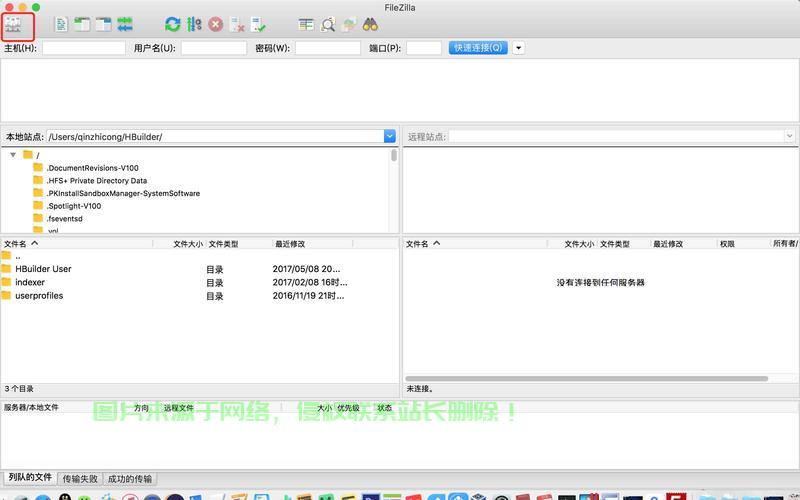This screenshot has height=500, width=800.
Task: Click the 服务器/本地文件 queue column header
Action: pyautogui.click(x=31, y=408)
